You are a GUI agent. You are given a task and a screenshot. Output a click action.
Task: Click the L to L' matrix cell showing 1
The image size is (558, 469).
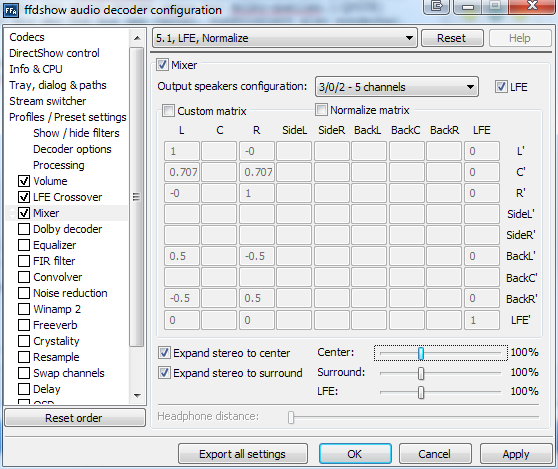(x=182, y=151)
